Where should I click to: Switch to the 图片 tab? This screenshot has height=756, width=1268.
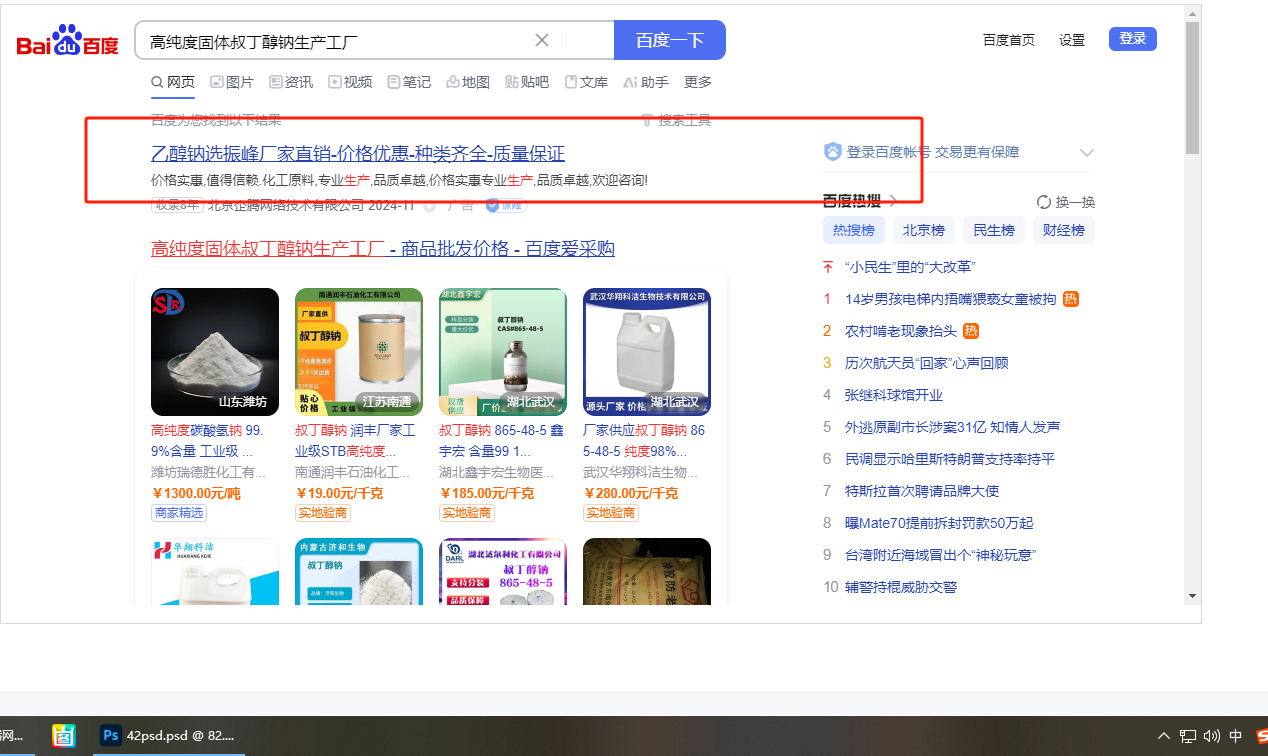coord(232,82)
